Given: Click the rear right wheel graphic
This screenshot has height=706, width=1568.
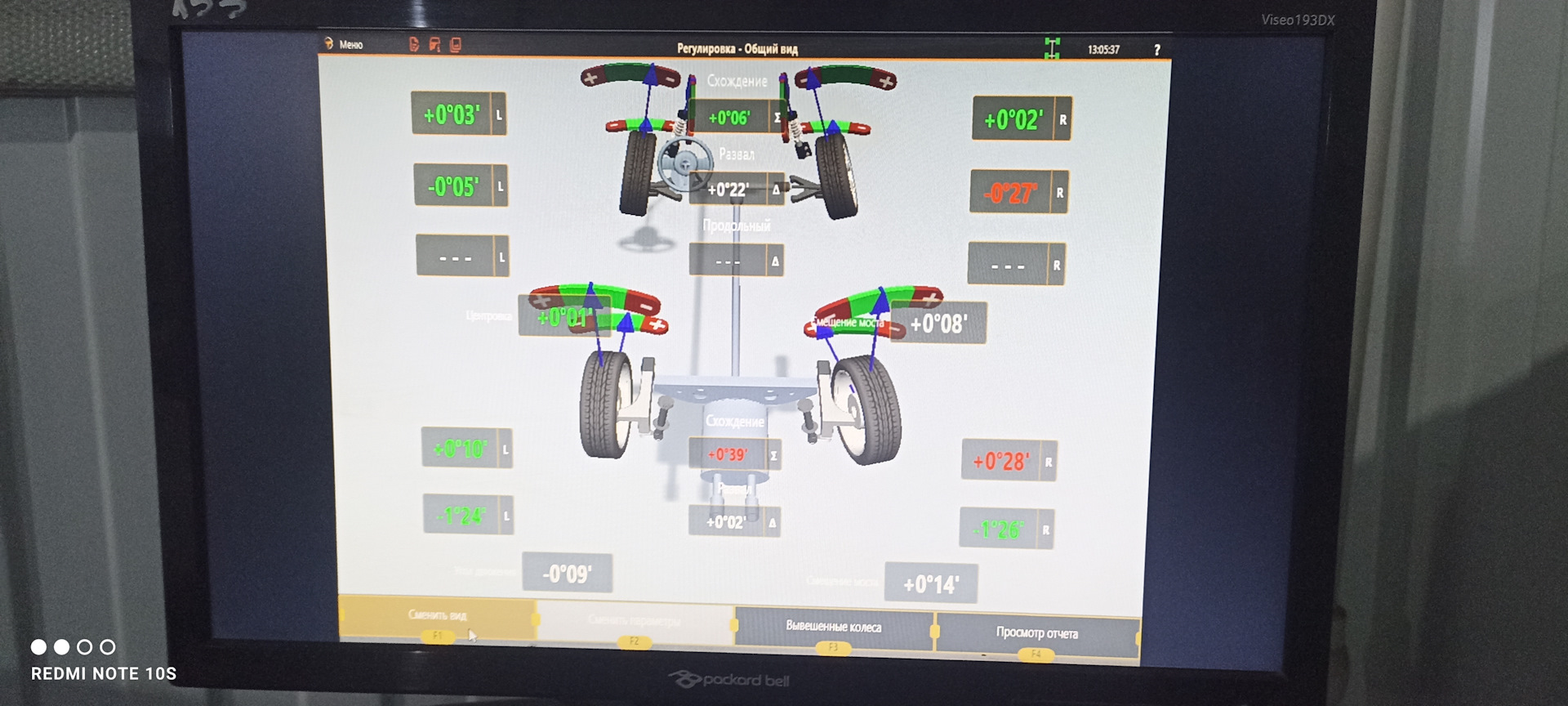Looking at the screenshot, I should point(866,410).
